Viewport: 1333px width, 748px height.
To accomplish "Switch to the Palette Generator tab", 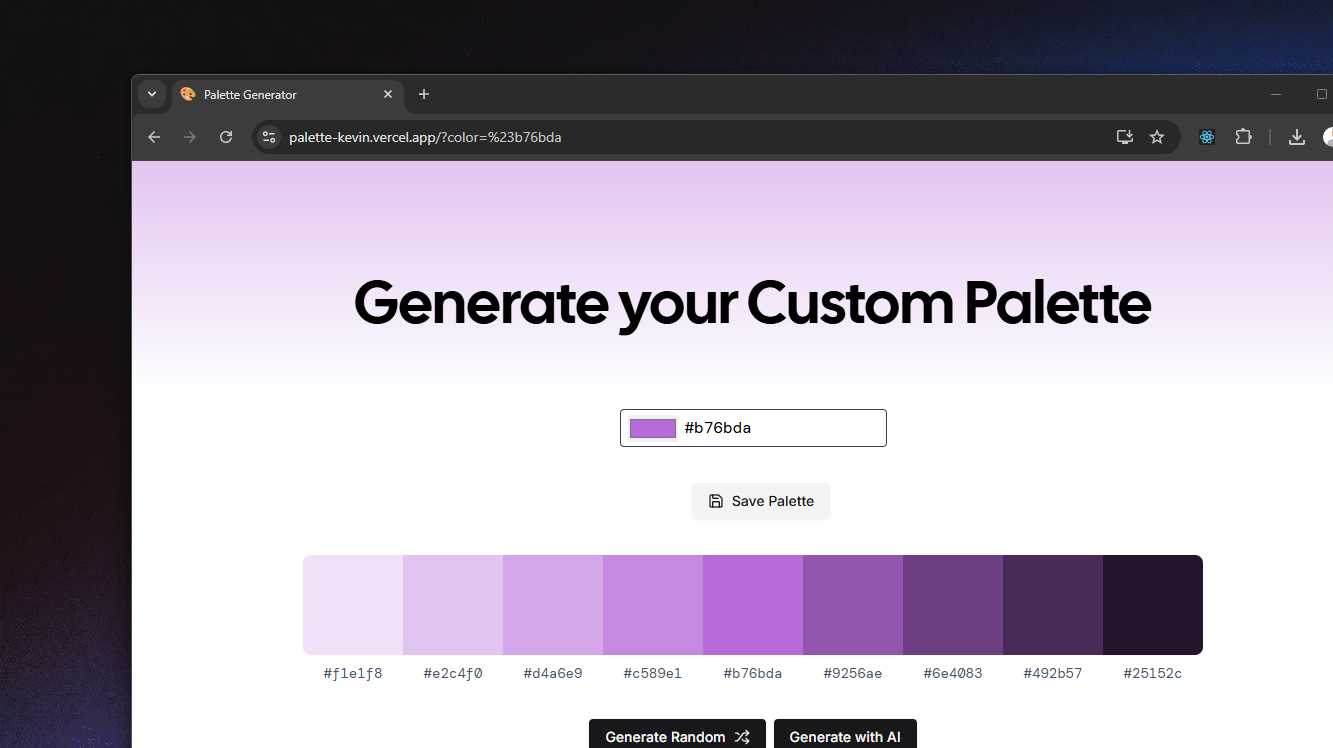I will point(270,94).
